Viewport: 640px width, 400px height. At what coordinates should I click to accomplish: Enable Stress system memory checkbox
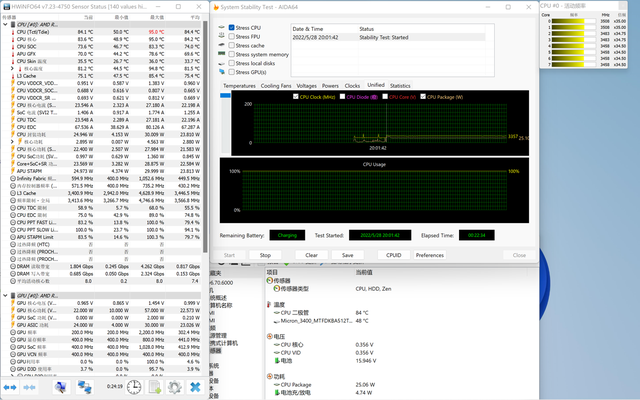pyautogui.click(x=232, y=55)
